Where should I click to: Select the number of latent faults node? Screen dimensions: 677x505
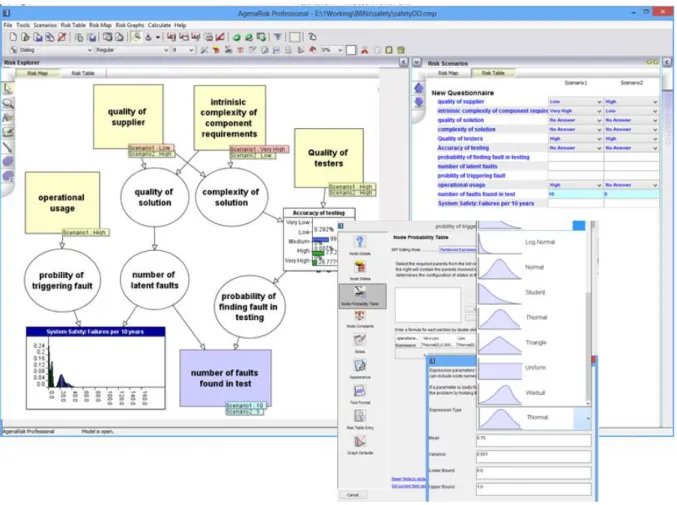[154, 280]
